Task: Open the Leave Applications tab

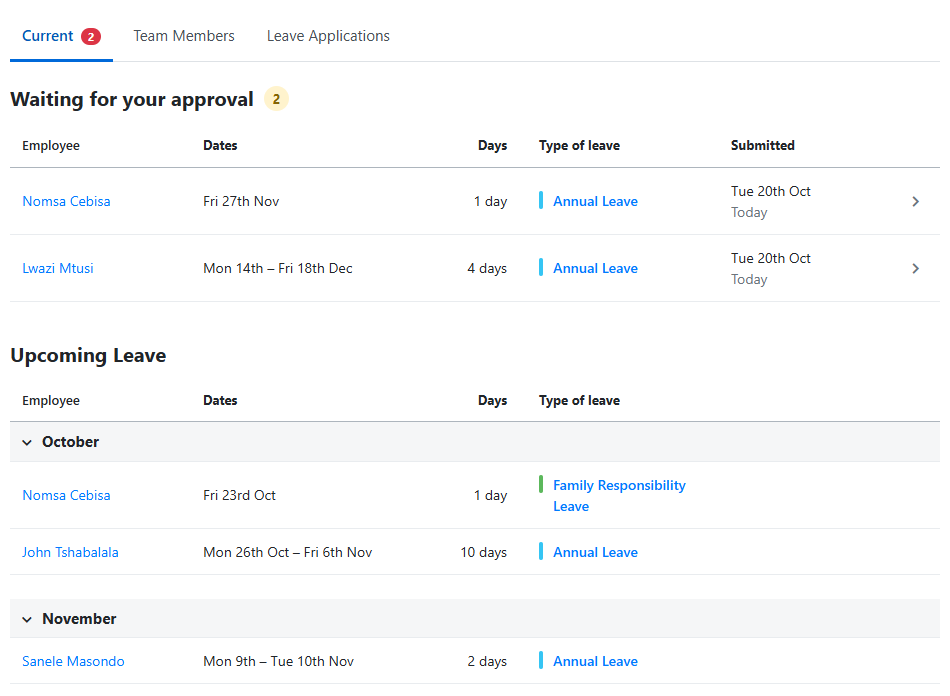Action: click(328, 36)
